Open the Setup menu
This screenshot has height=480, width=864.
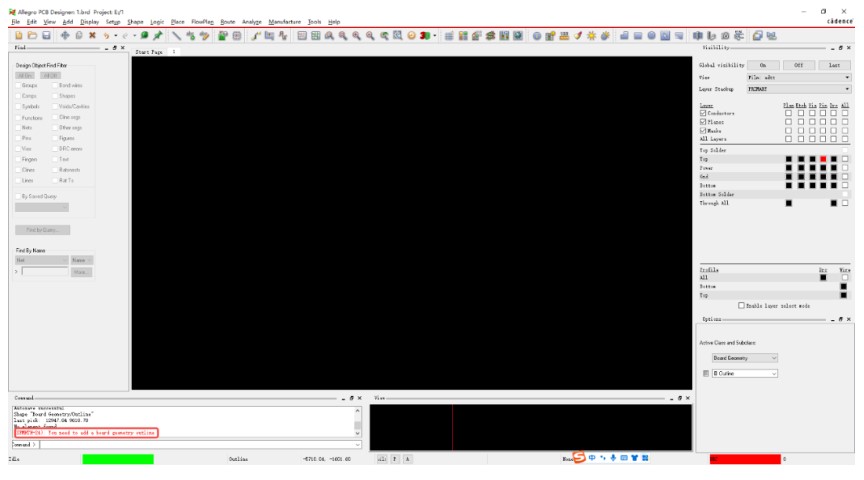(112, 22)
